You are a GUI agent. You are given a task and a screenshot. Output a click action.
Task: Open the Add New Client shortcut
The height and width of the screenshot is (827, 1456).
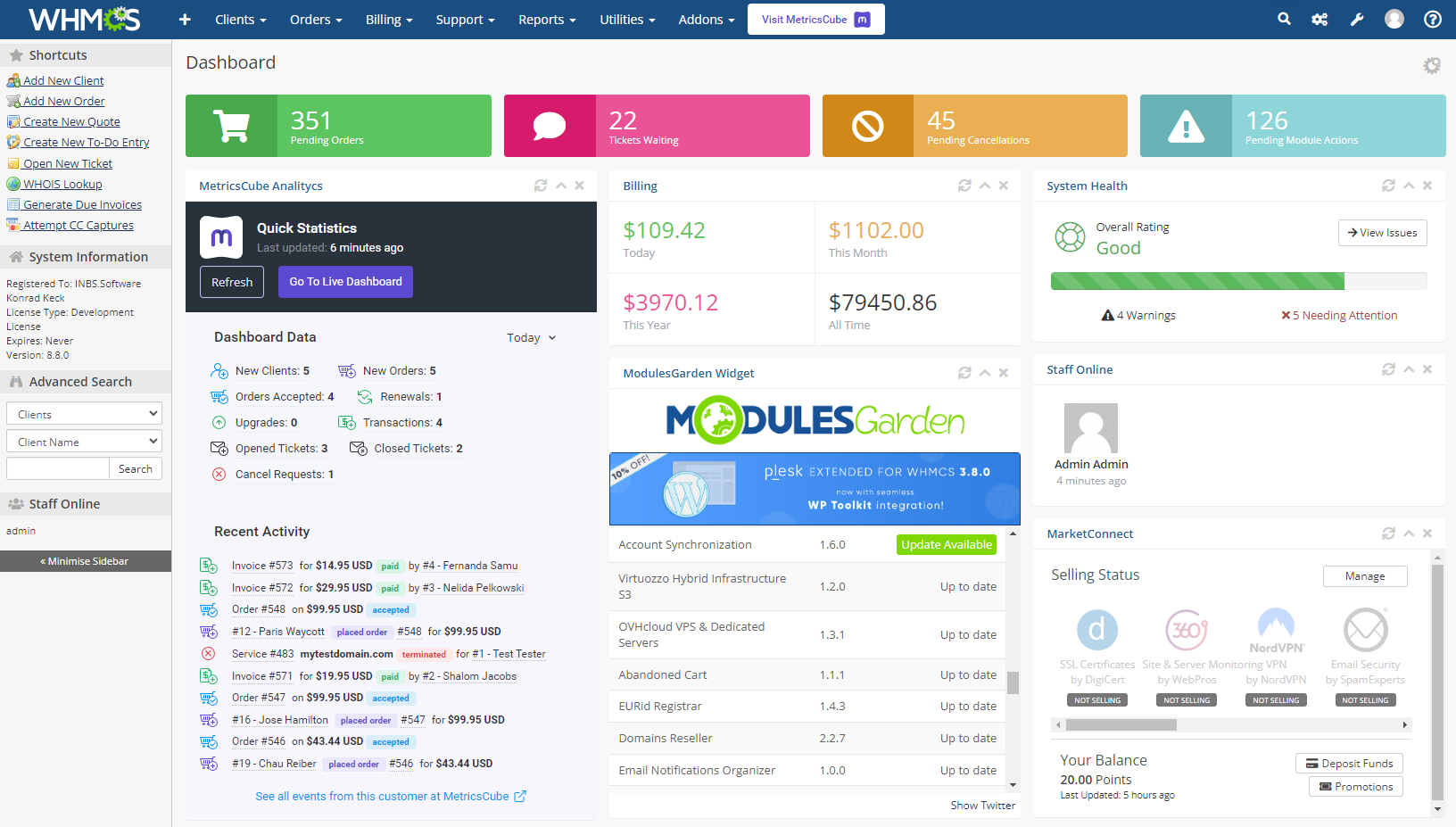pos(63,80)
